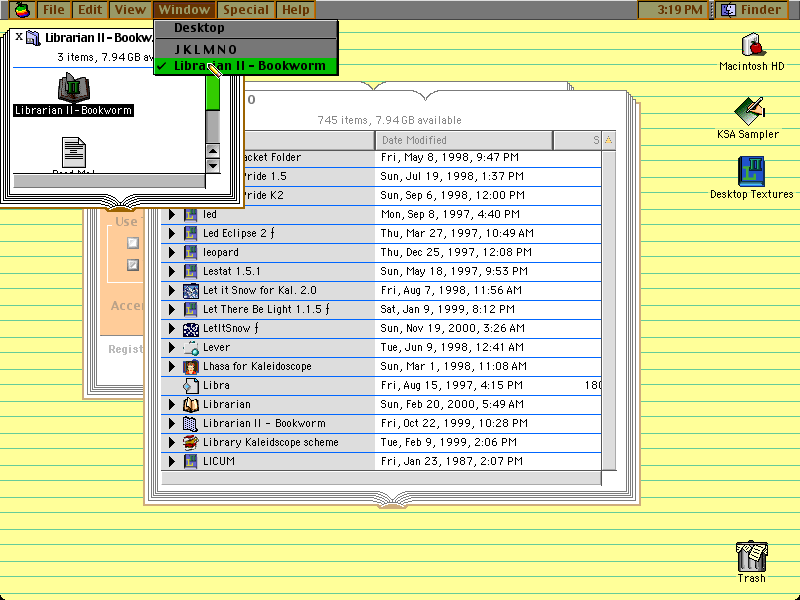Click the up scroll arrow in the small window
Image resolution: width=800 pixels, height=600 pixels.
213,151
